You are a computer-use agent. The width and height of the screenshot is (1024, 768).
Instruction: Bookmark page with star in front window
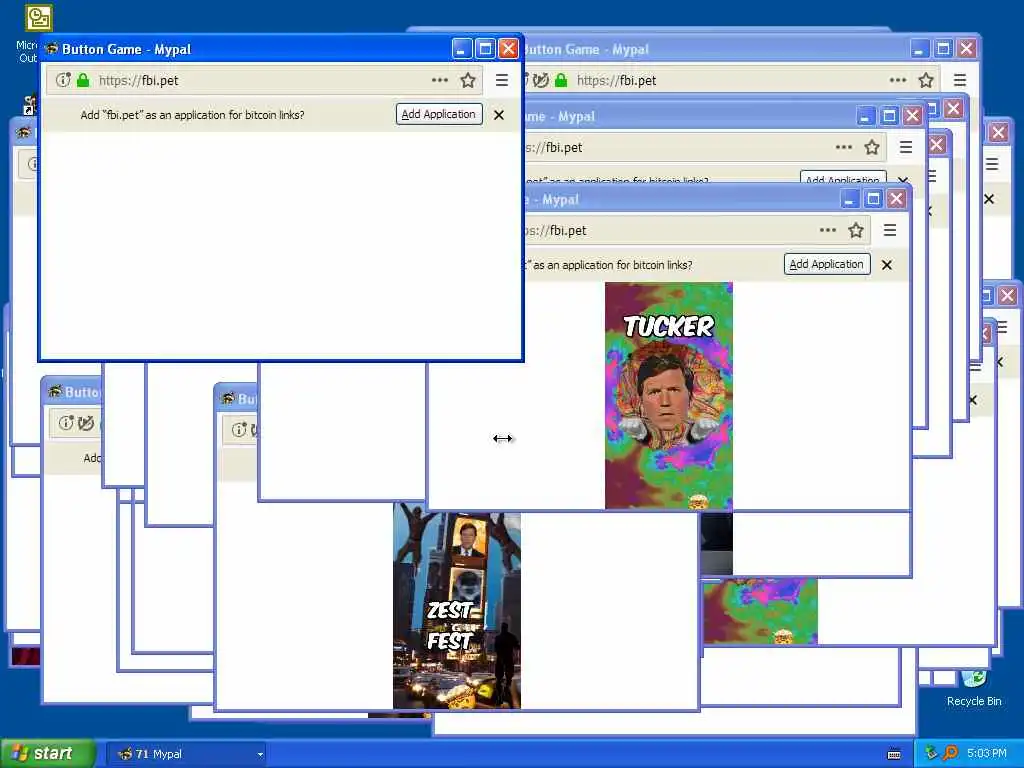[468, 80]
